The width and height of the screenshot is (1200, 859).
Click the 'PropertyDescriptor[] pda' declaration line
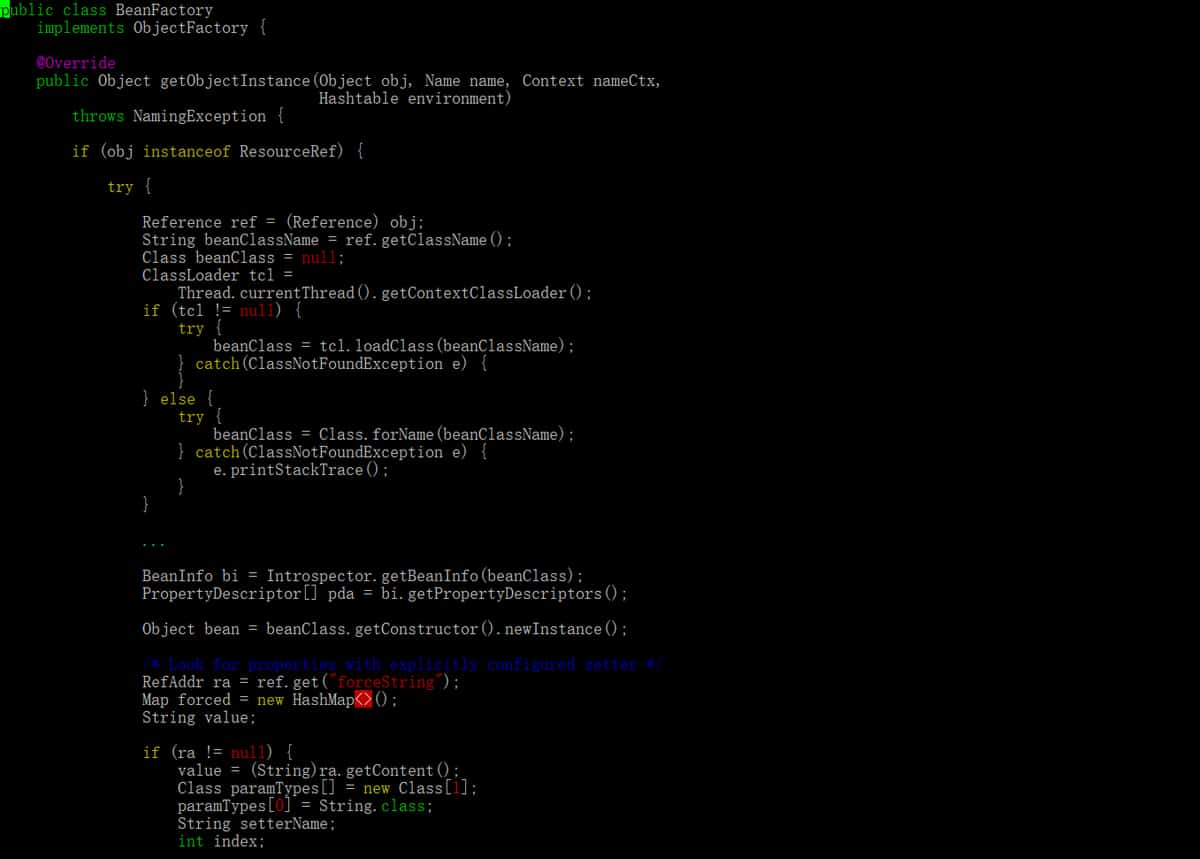coord(385,594)
